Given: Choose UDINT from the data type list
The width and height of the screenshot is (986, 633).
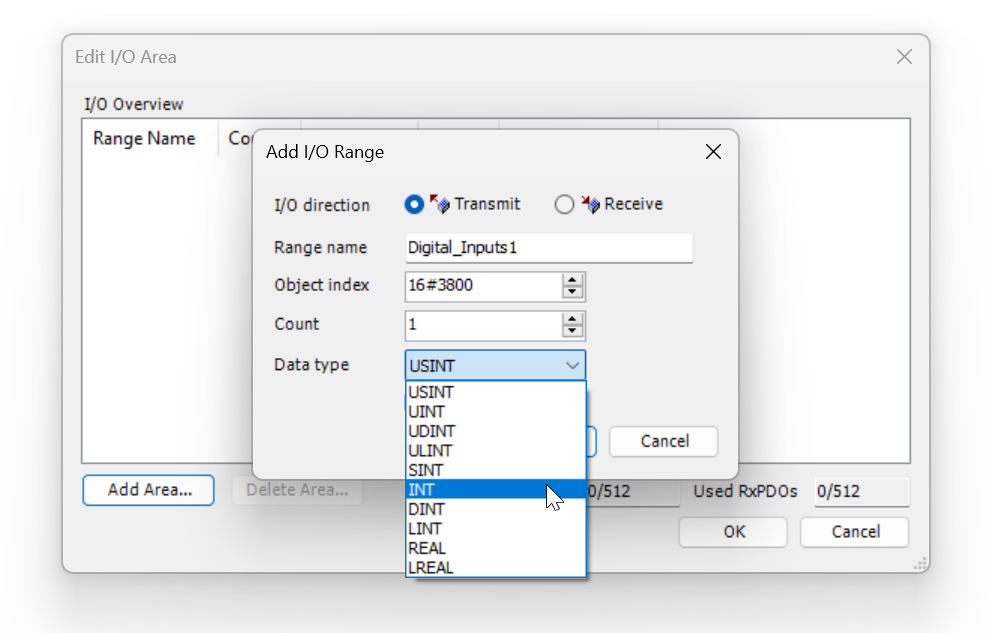Looking at the screenshot, I should click(496, 431).
